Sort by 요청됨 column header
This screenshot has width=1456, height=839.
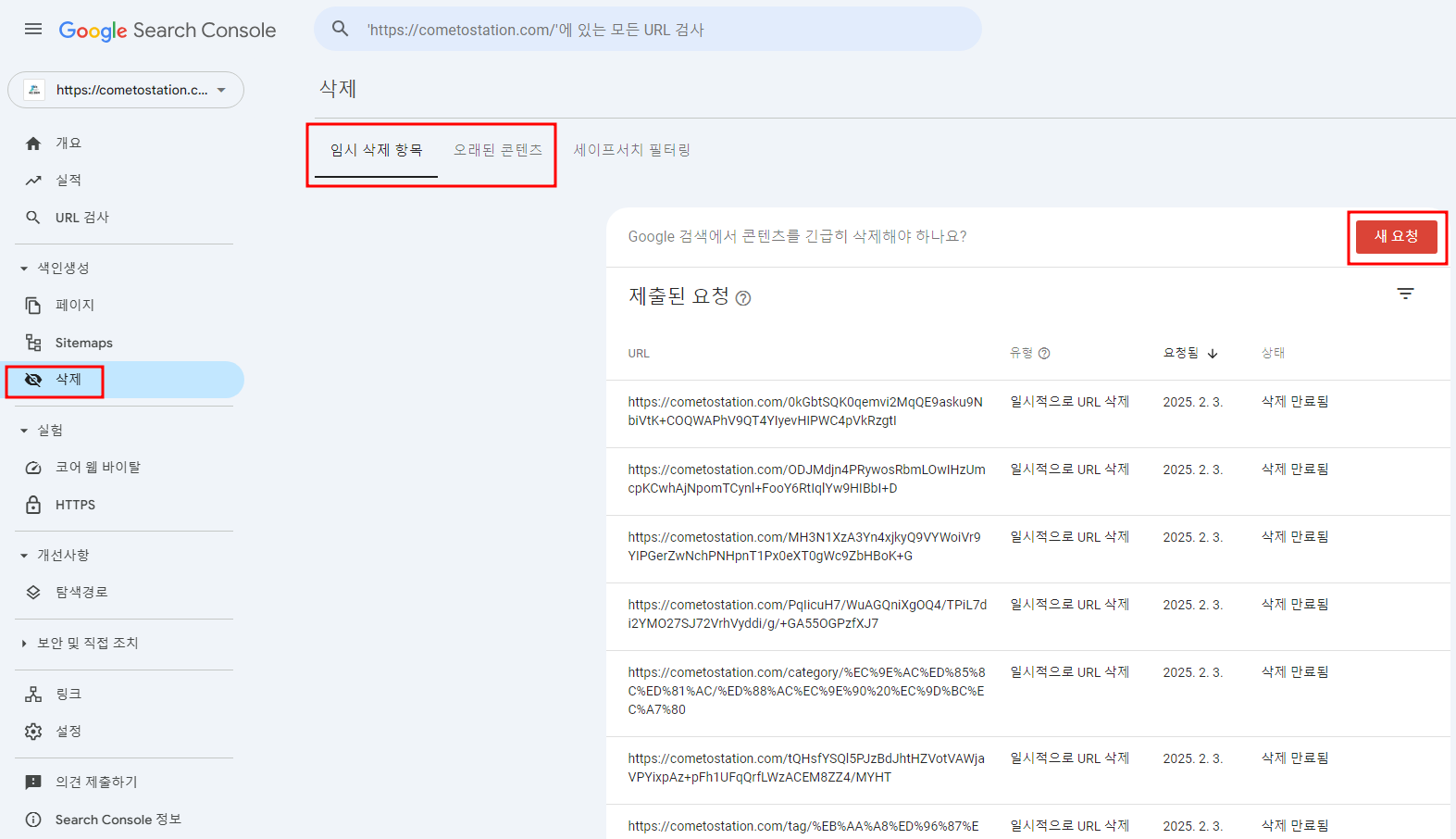(x=1181, y=353)
